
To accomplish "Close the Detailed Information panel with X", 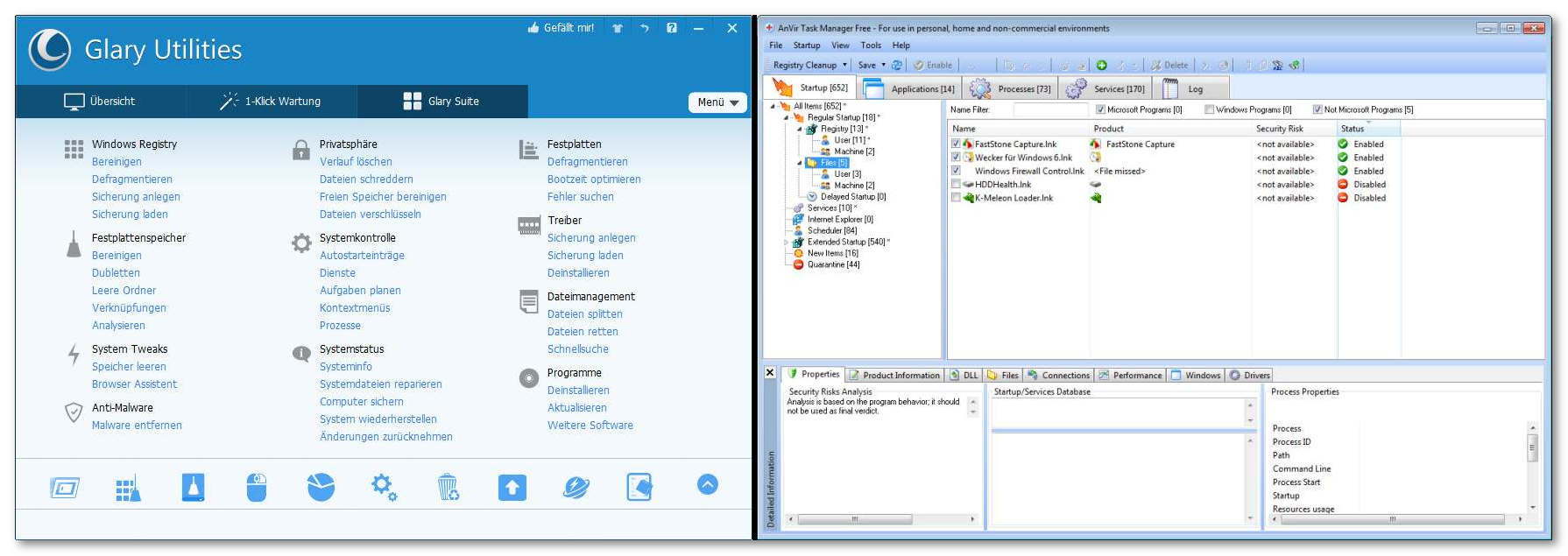I will pos(770,373).
